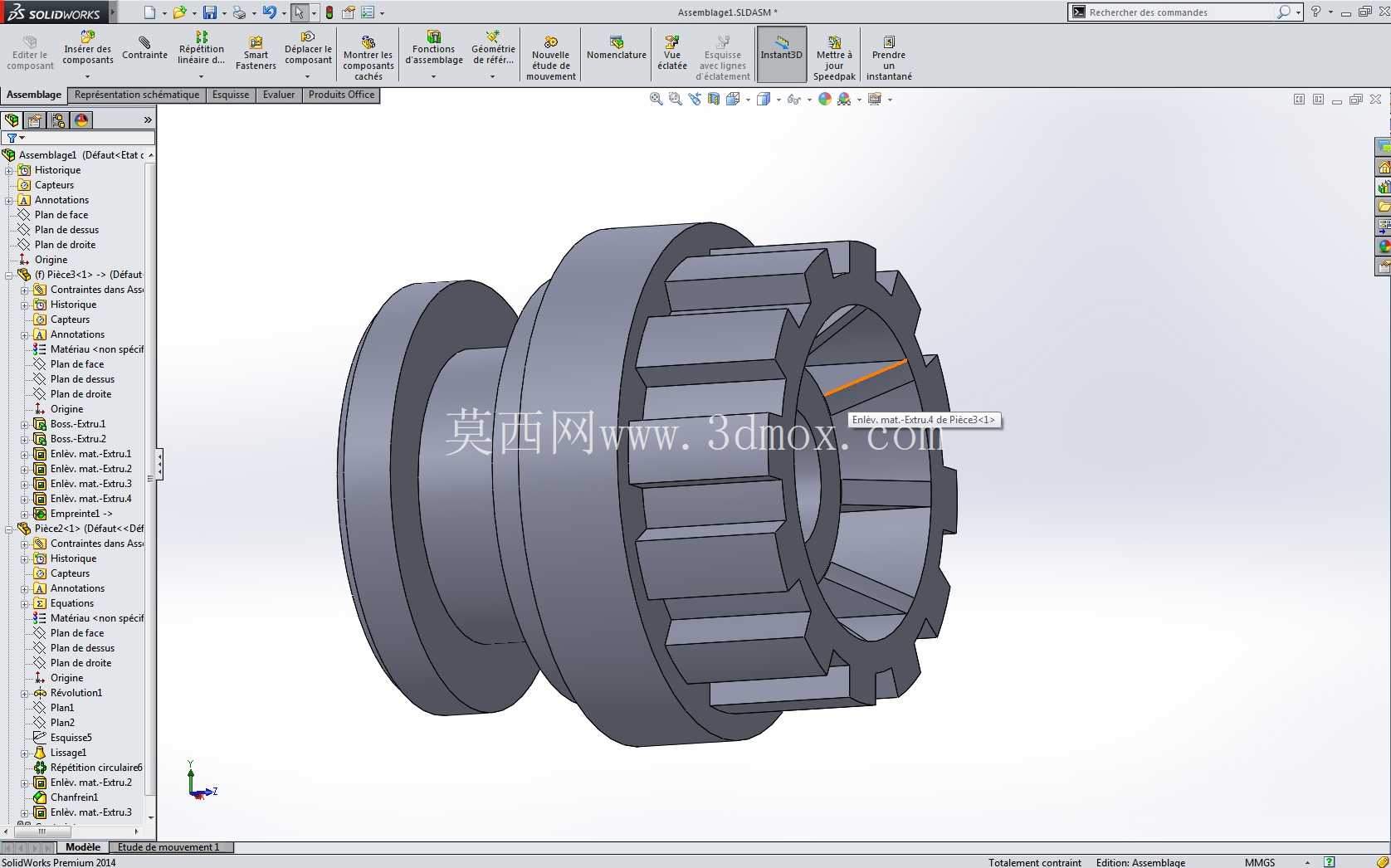
Task: Switch to Esquisse tab
Action: (x=231, y=95)
